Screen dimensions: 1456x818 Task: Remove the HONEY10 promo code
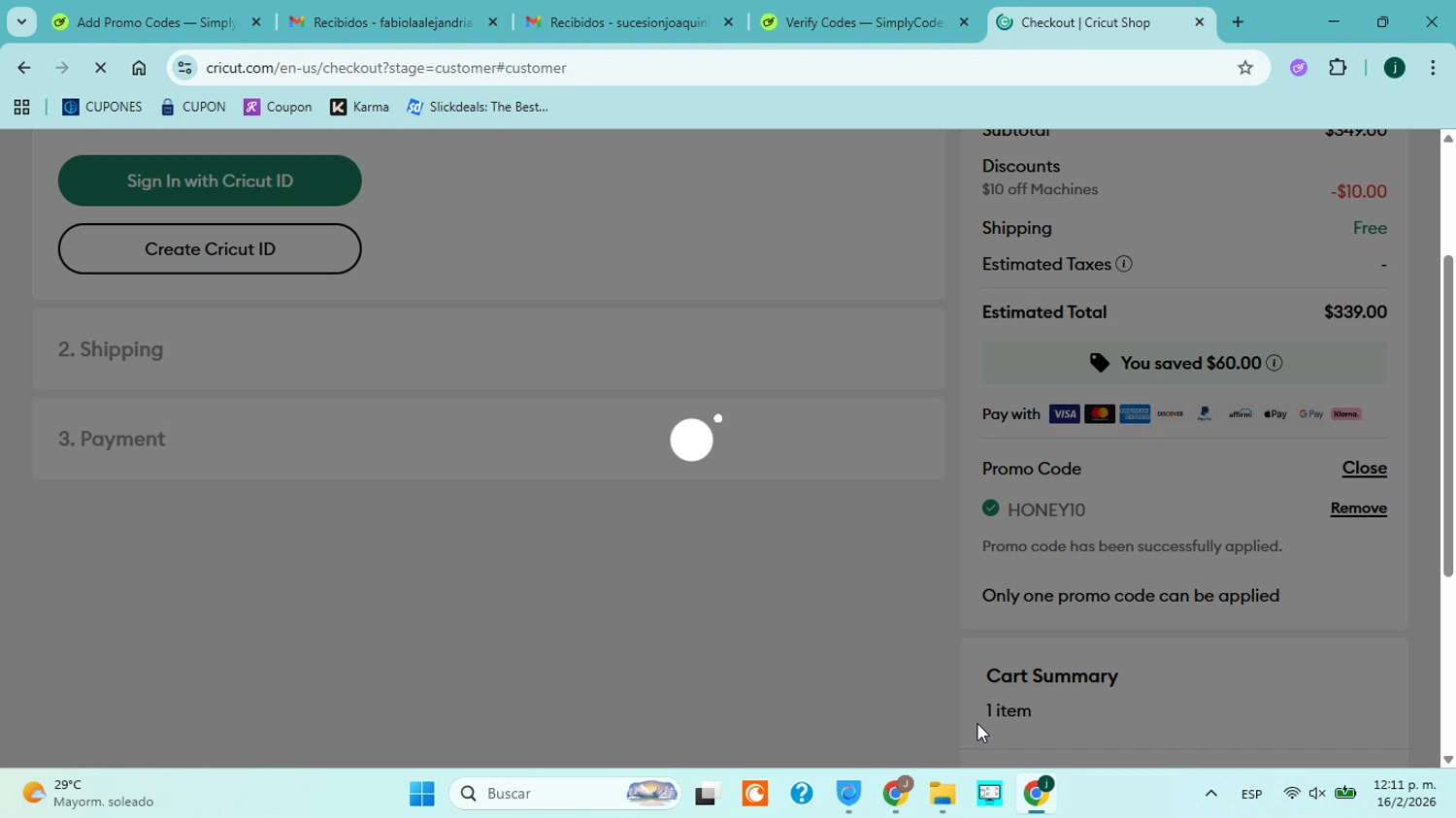(x=1358, y=508)
